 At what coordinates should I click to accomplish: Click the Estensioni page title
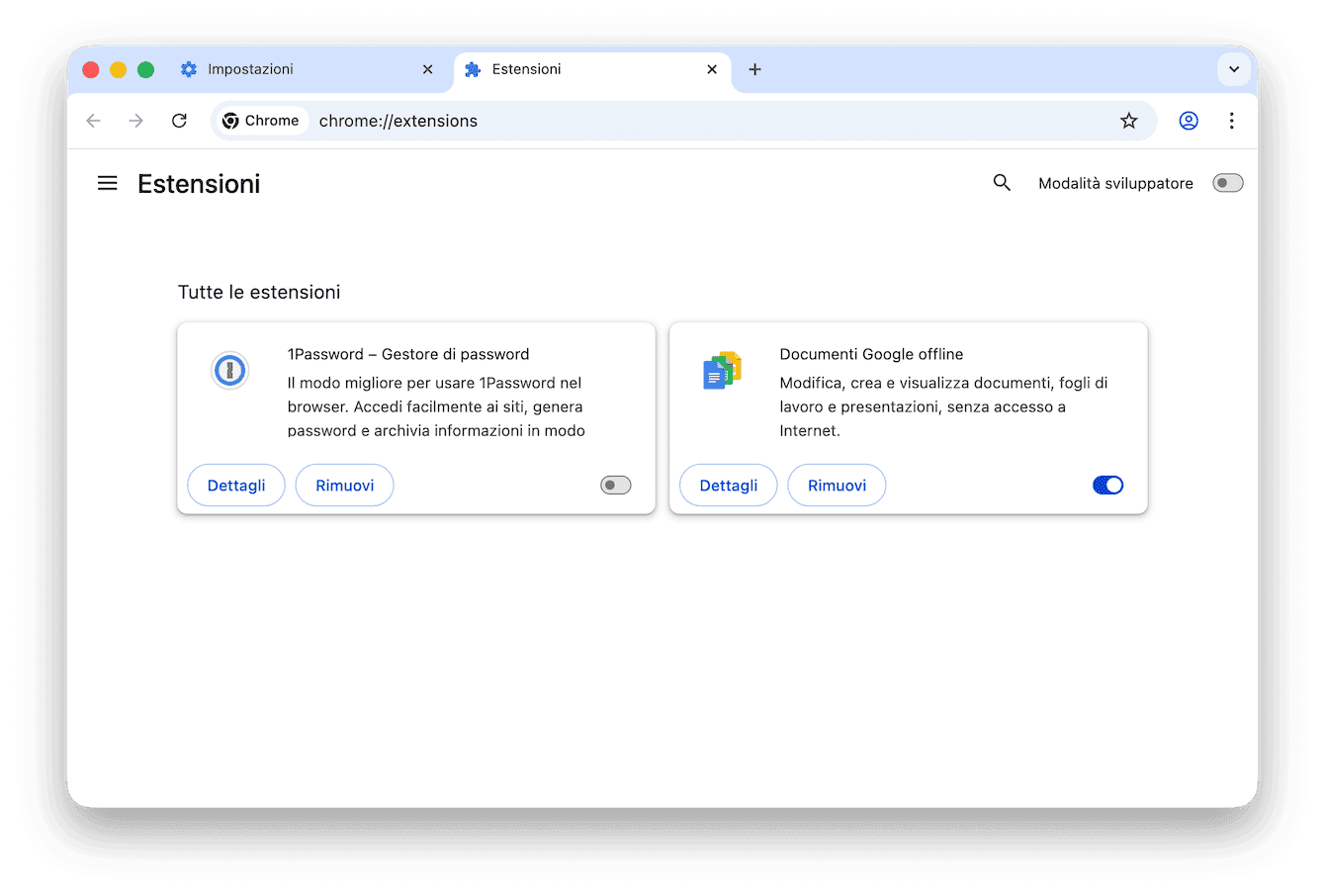pos(199,184)
